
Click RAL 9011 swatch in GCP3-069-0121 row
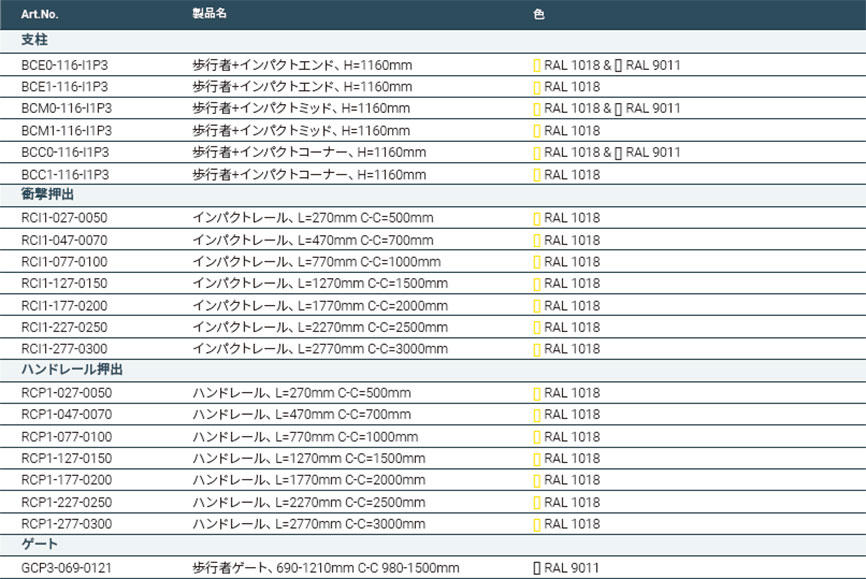click(x=537, y=569)
